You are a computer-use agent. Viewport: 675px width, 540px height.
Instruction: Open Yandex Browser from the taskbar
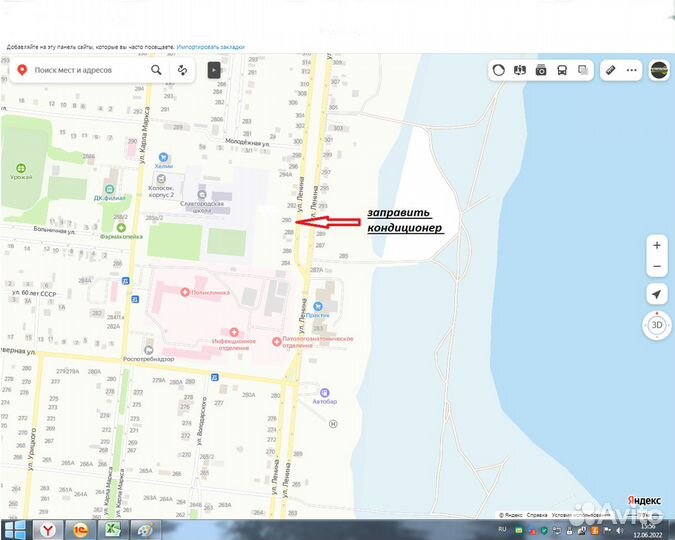click(48, 530)
